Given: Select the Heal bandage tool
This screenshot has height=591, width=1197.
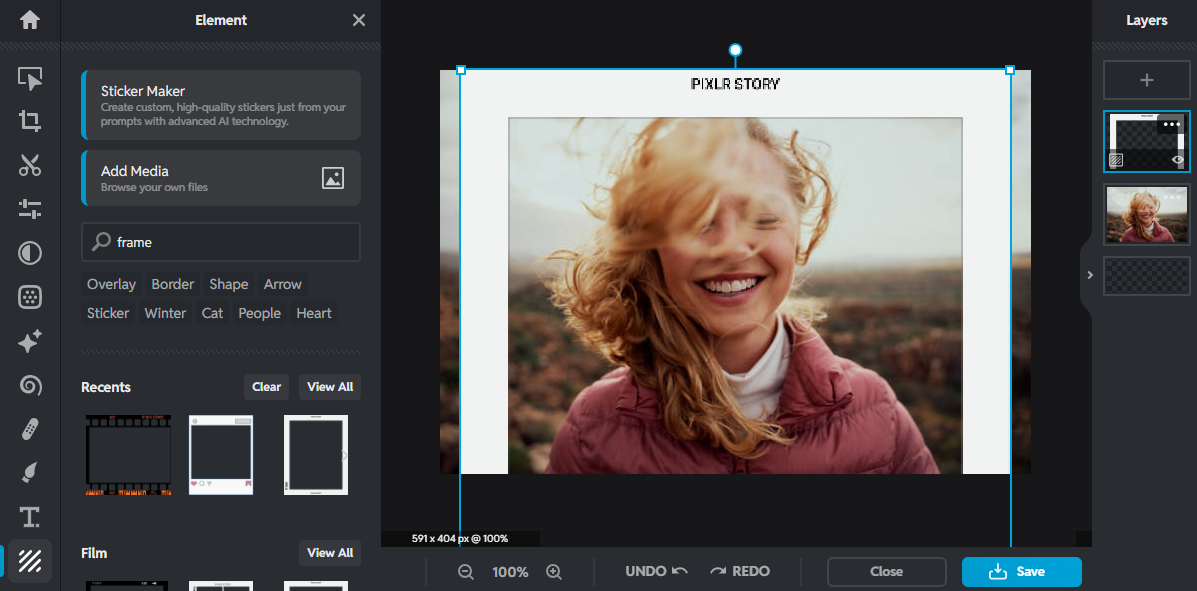Looking at the screenshot, I should click(30, 430).
